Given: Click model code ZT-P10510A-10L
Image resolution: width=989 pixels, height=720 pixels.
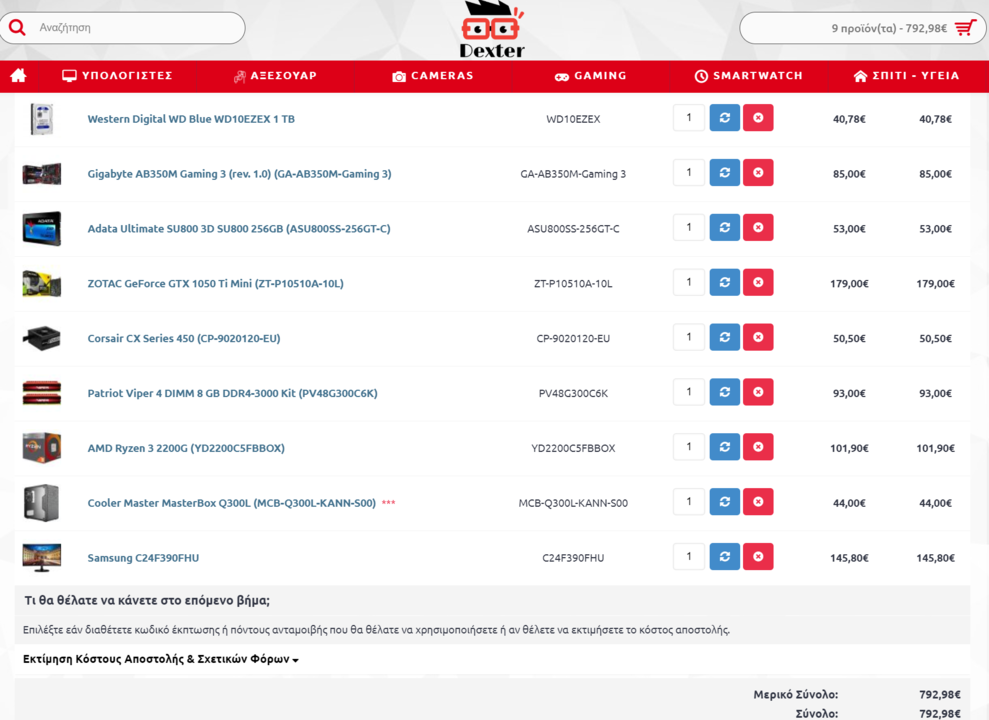Looking at the screenshot, I should 573,284.
